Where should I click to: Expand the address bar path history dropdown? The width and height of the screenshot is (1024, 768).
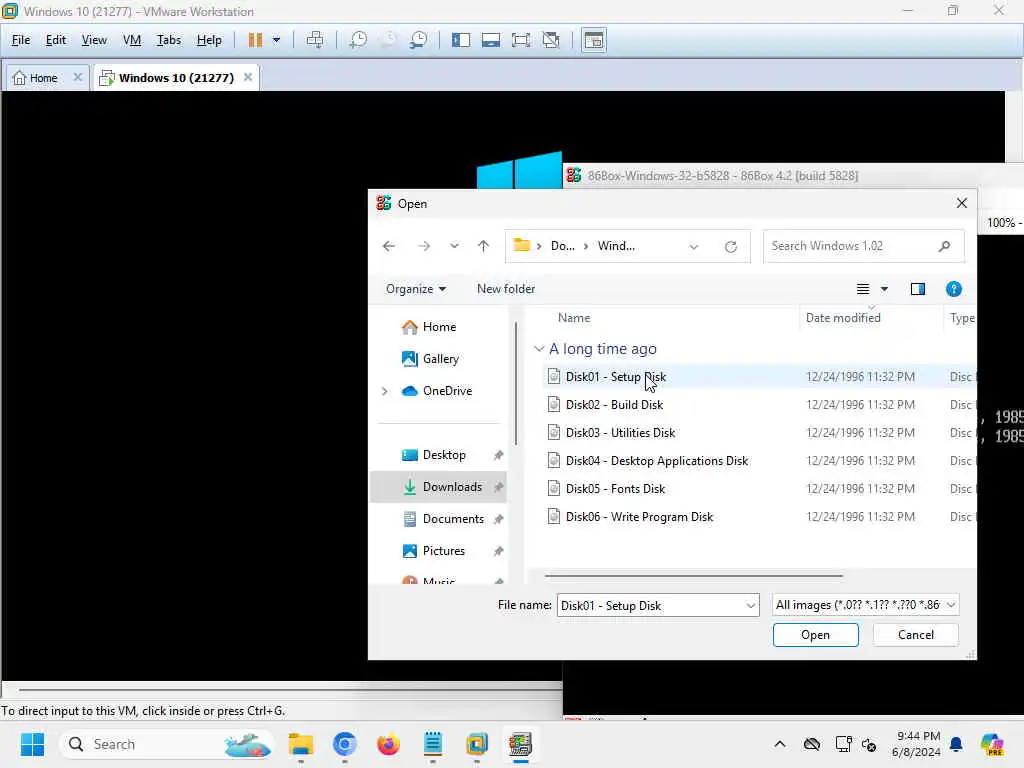[694, 247]
